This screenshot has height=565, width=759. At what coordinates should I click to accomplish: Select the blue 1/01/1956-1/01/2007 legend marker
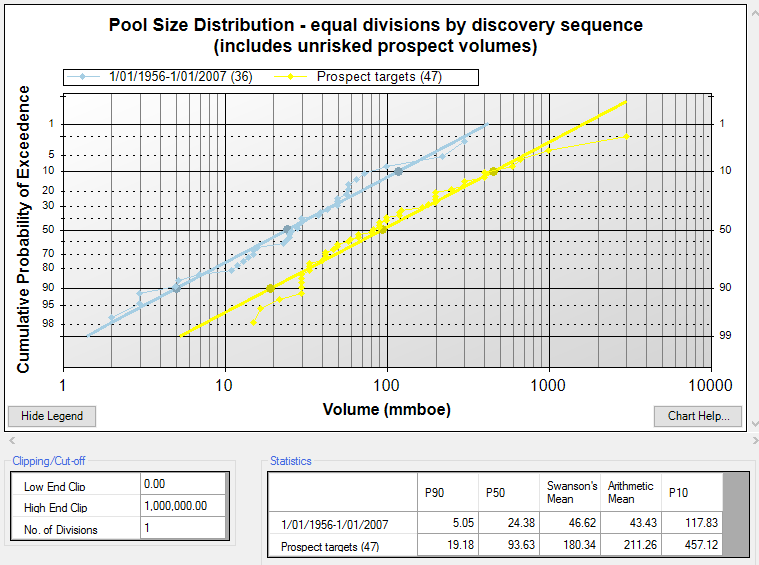click(x=83, y=76)
